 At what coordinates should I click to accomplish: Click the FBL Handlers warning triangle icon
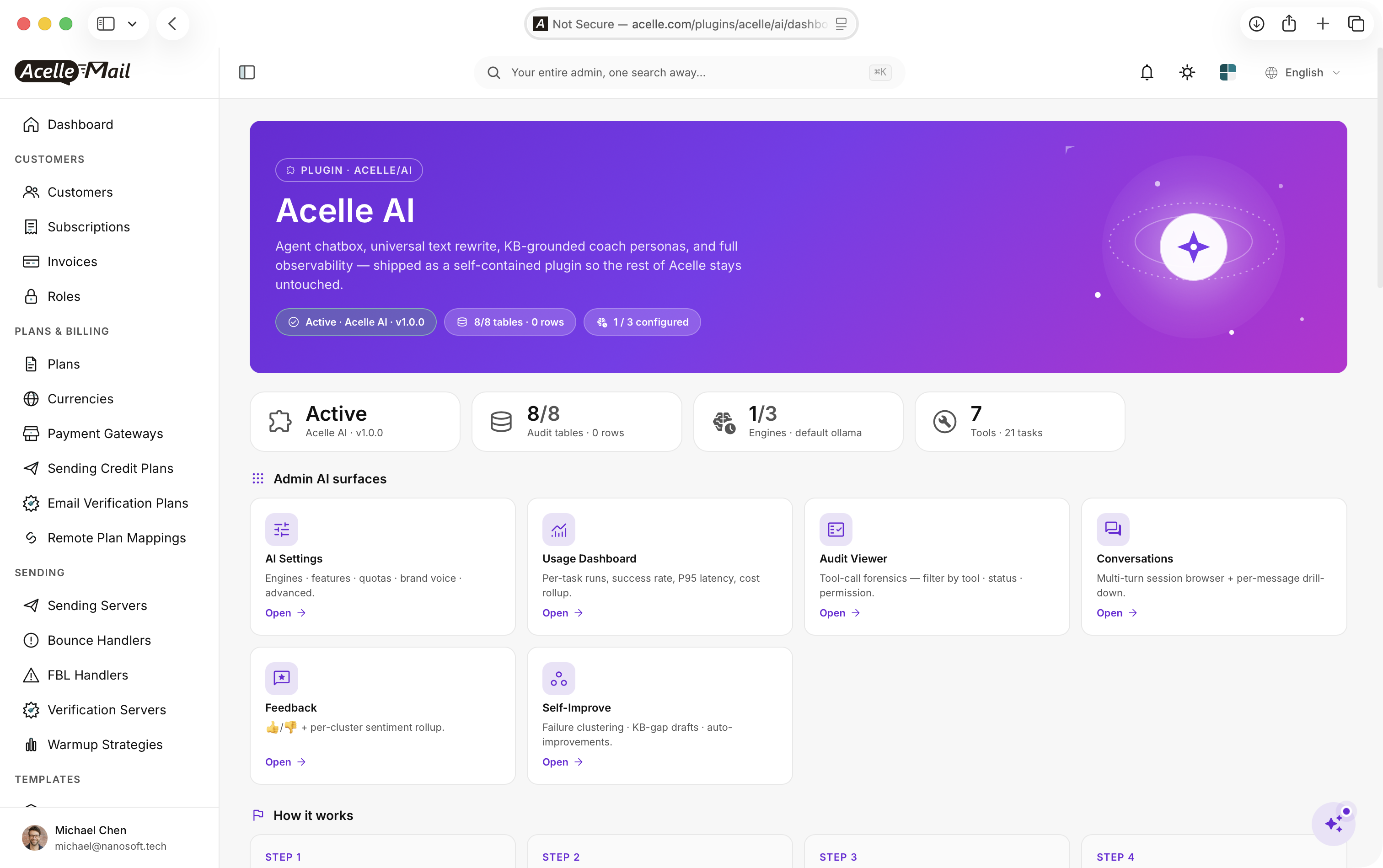31,675
